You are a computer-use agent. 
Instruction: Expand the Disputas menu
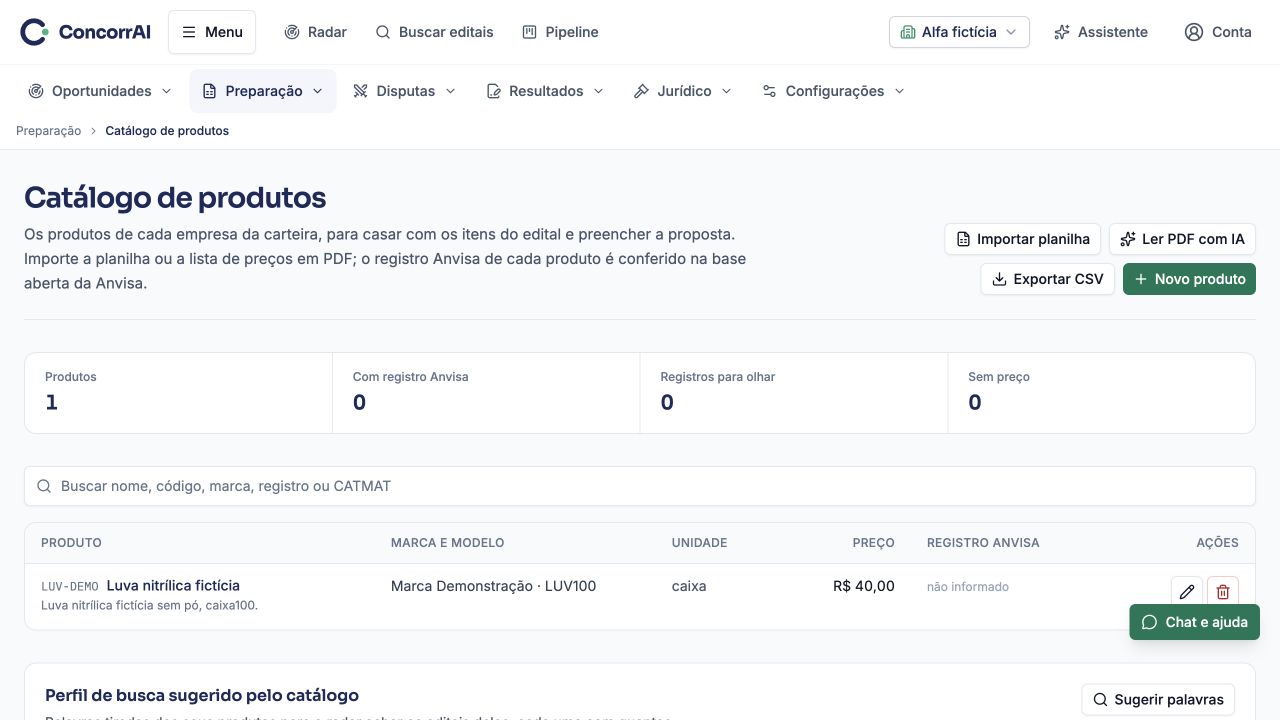(404, 91)
